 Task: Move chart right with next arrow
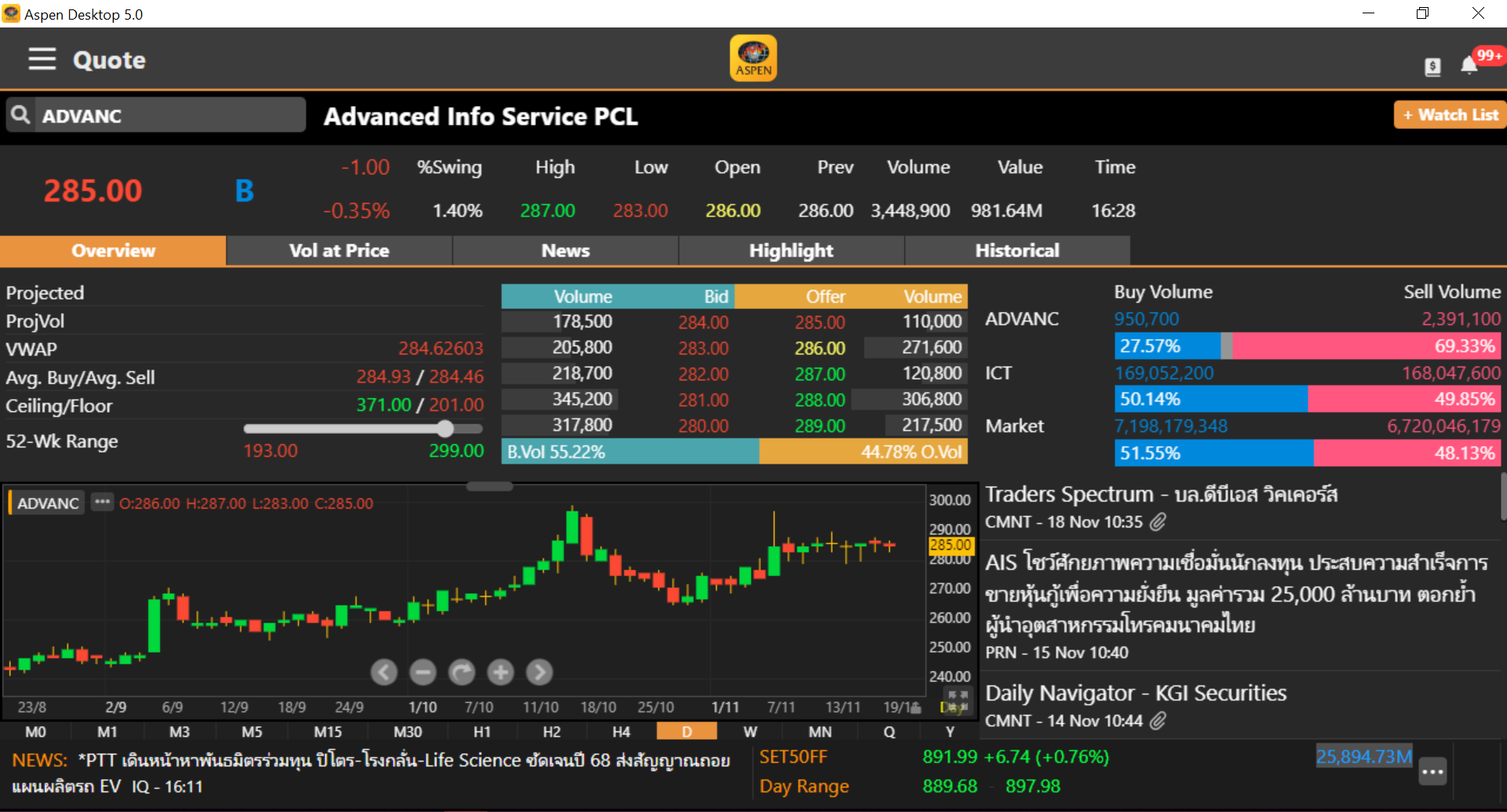click(x=539, y=672)
